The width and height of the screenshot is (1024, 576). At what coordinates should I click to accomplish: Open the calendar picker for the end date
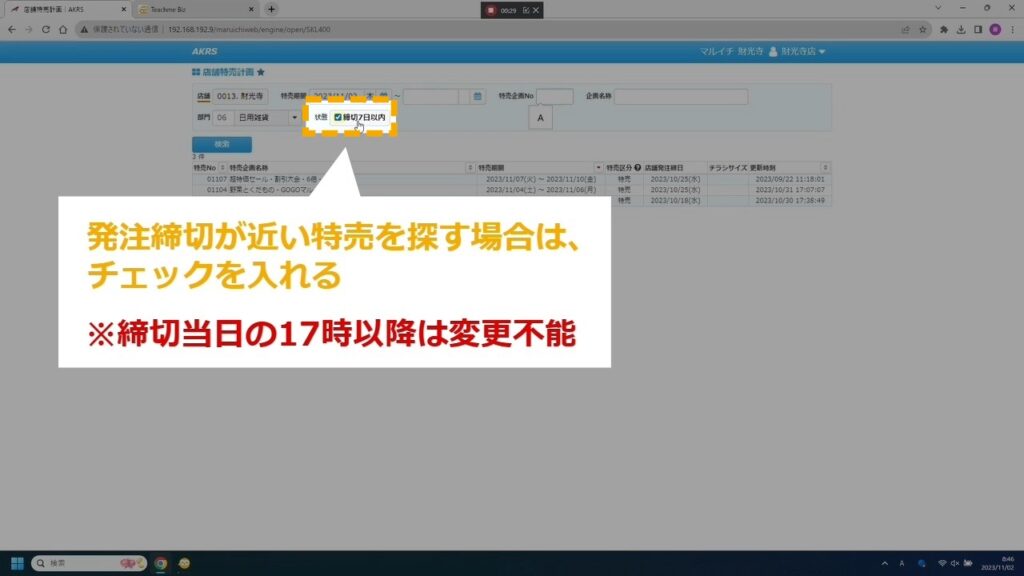478,97
